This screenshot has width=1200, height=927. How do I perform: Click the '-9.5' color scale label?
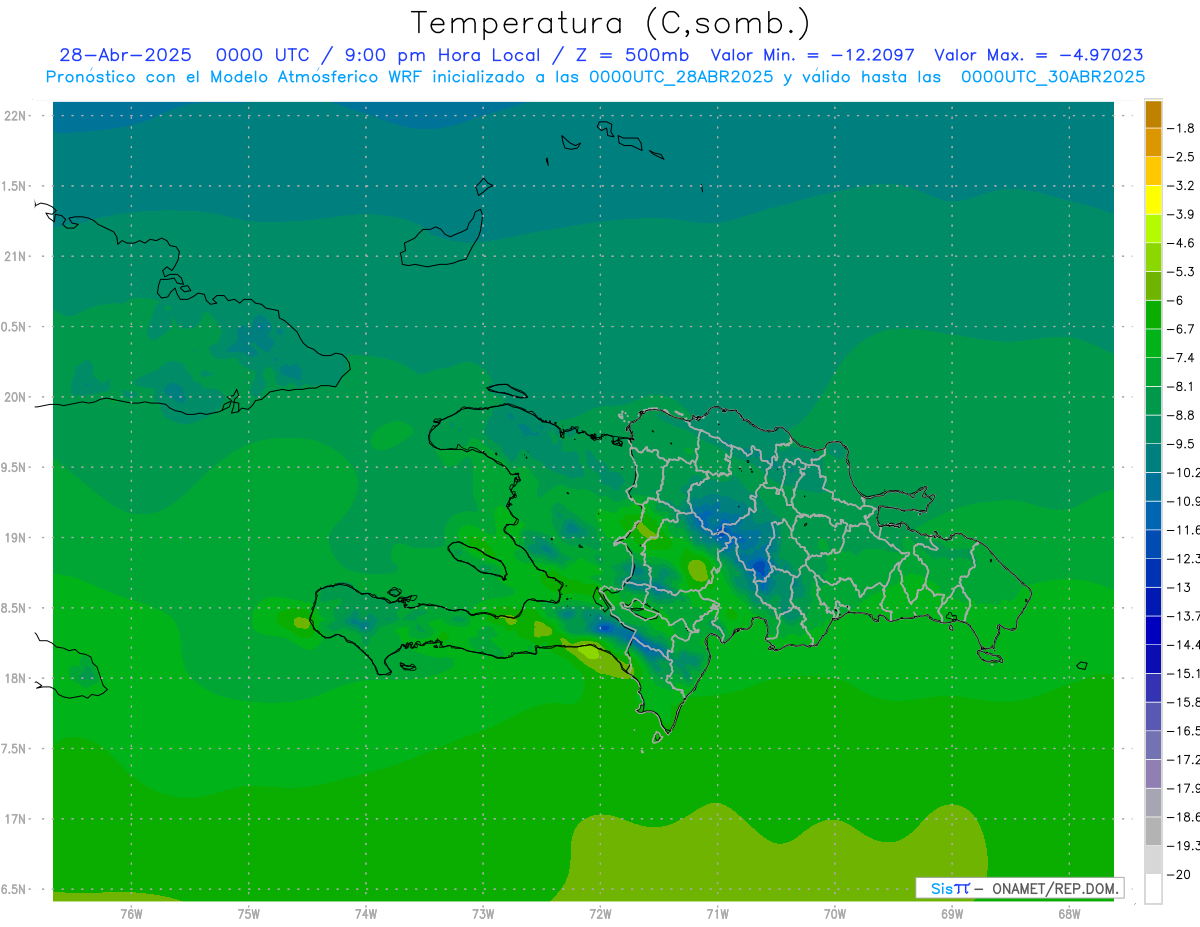point(1181,443)
